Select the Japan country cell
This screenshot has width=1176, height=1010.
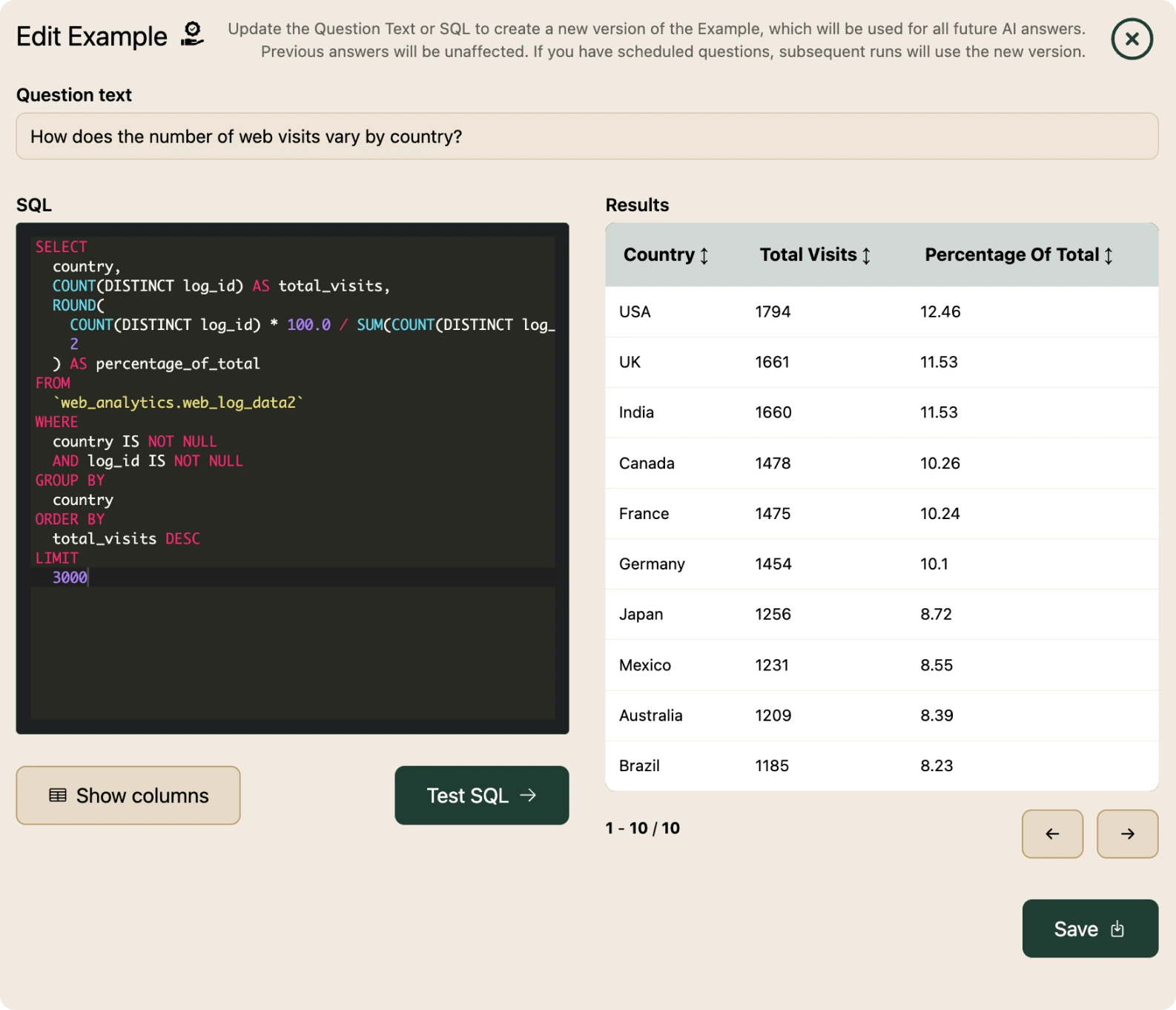[x=641, y=614]
